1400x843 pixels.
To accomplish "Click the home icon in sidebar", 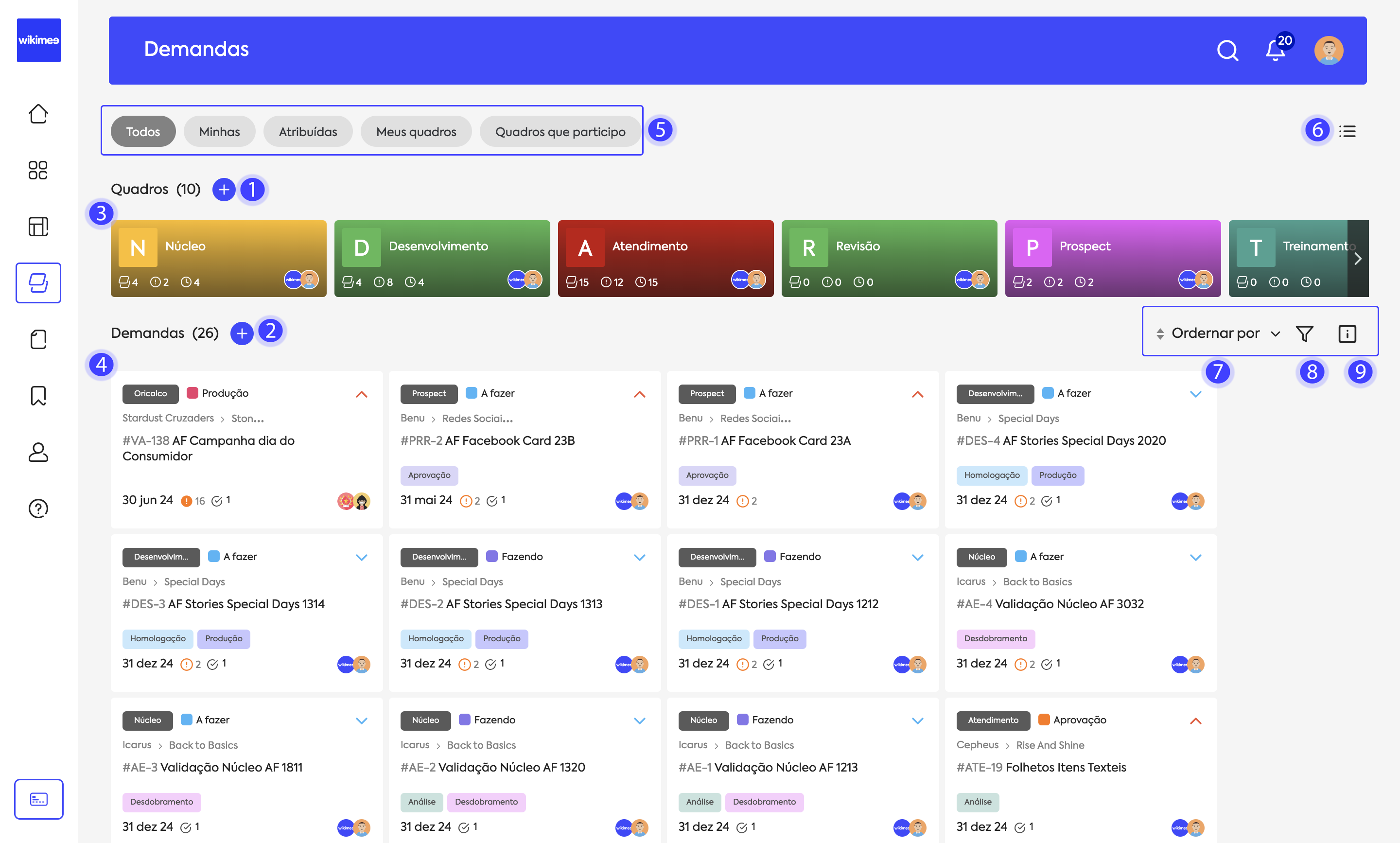I will tap(38, 114).
